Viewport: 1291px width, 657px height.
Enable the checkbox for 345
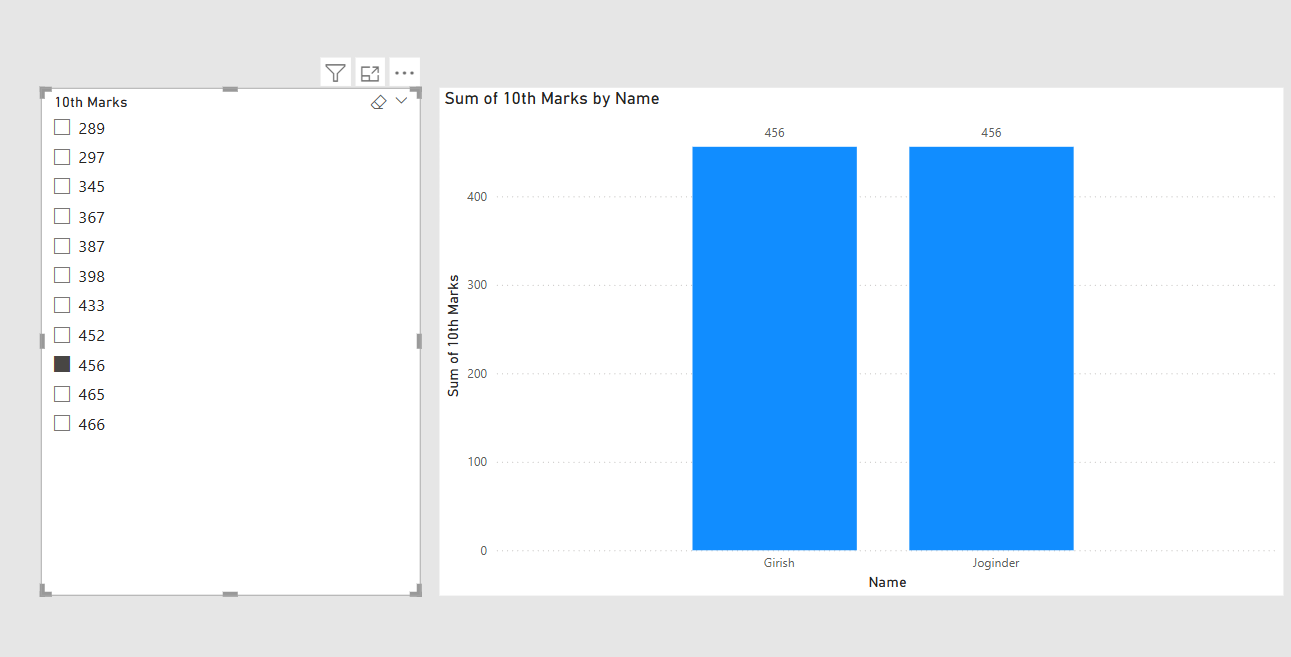coord(61,186)
